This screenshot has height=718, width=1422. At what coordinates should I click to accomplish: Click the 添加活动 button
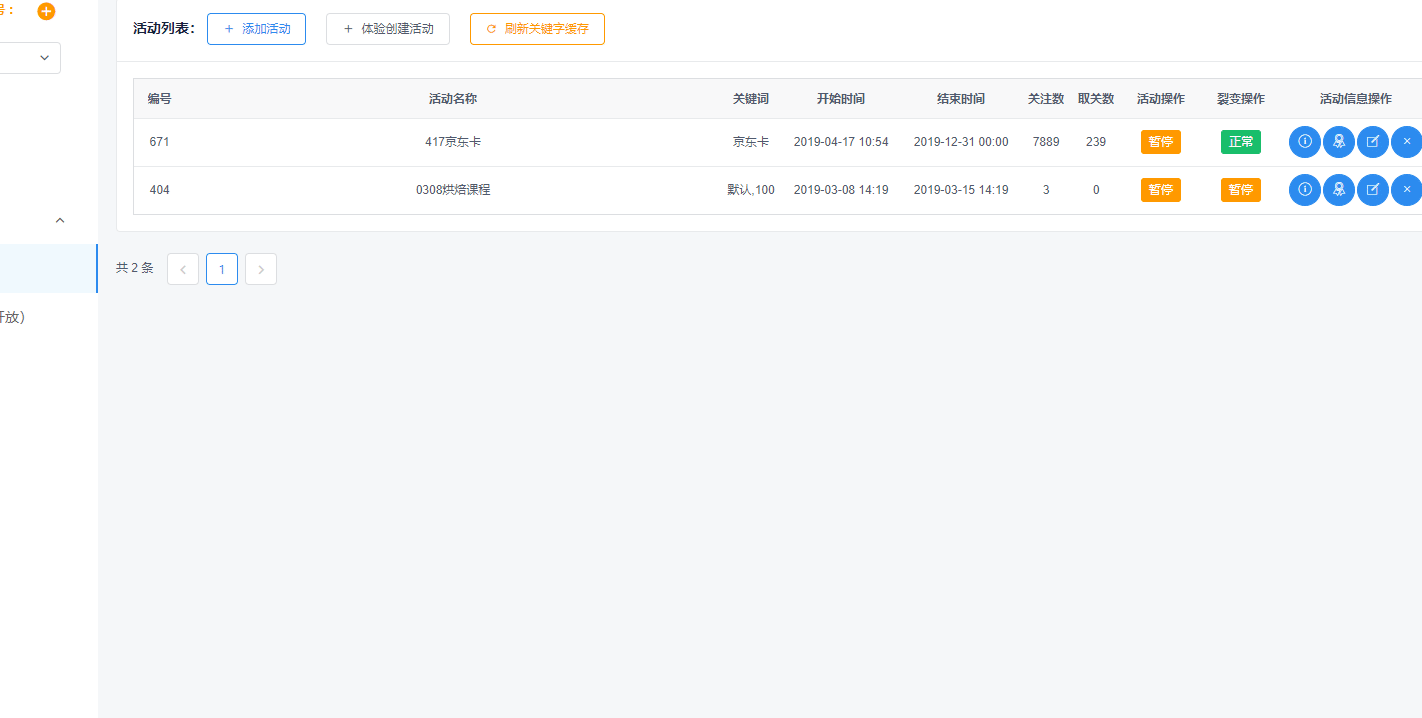(x=256, y=29)
